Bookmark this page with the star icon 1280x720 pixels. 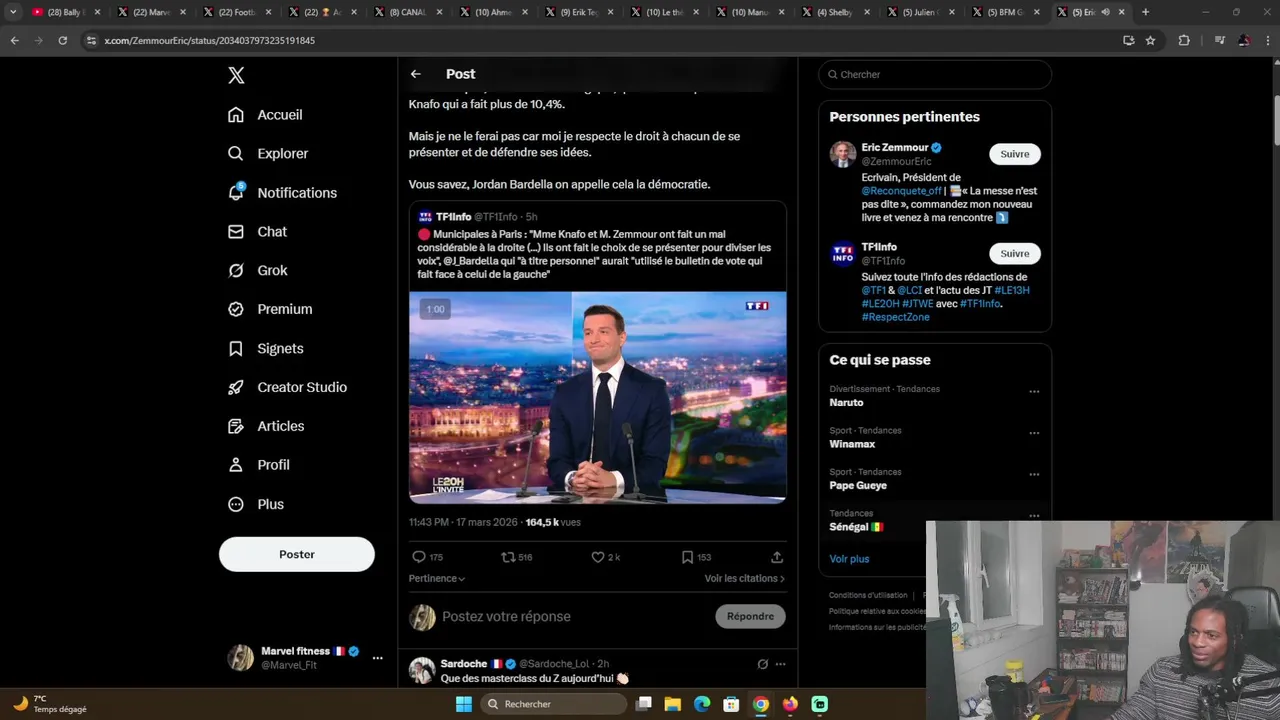pyautogui.click(x=1150, y=40)
